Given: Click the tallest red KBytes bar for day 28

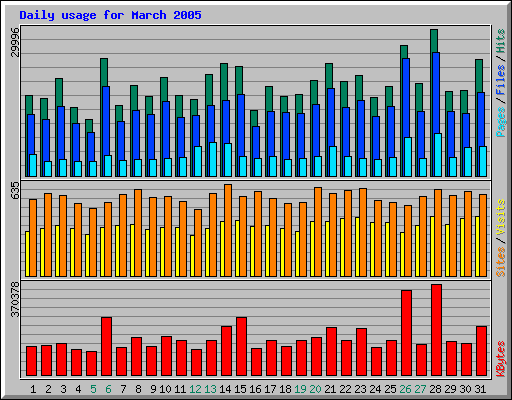Looking at the screenshot, I should point(436,330).
